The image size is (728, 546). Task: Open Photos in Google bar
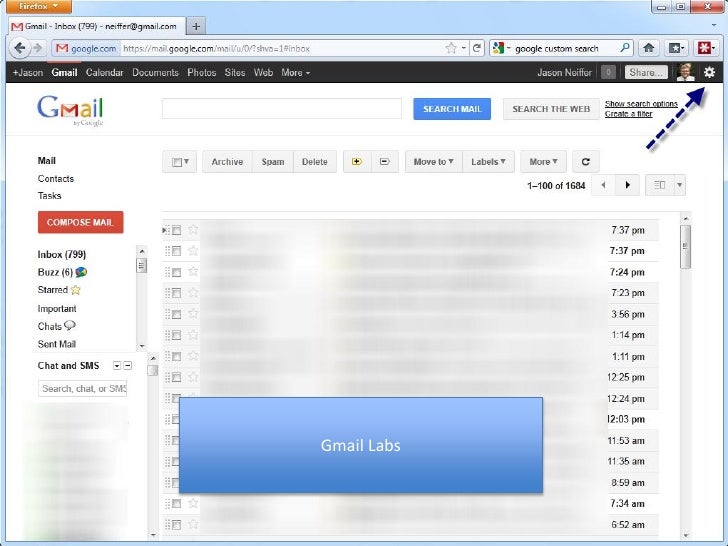[x=202, y=72]
